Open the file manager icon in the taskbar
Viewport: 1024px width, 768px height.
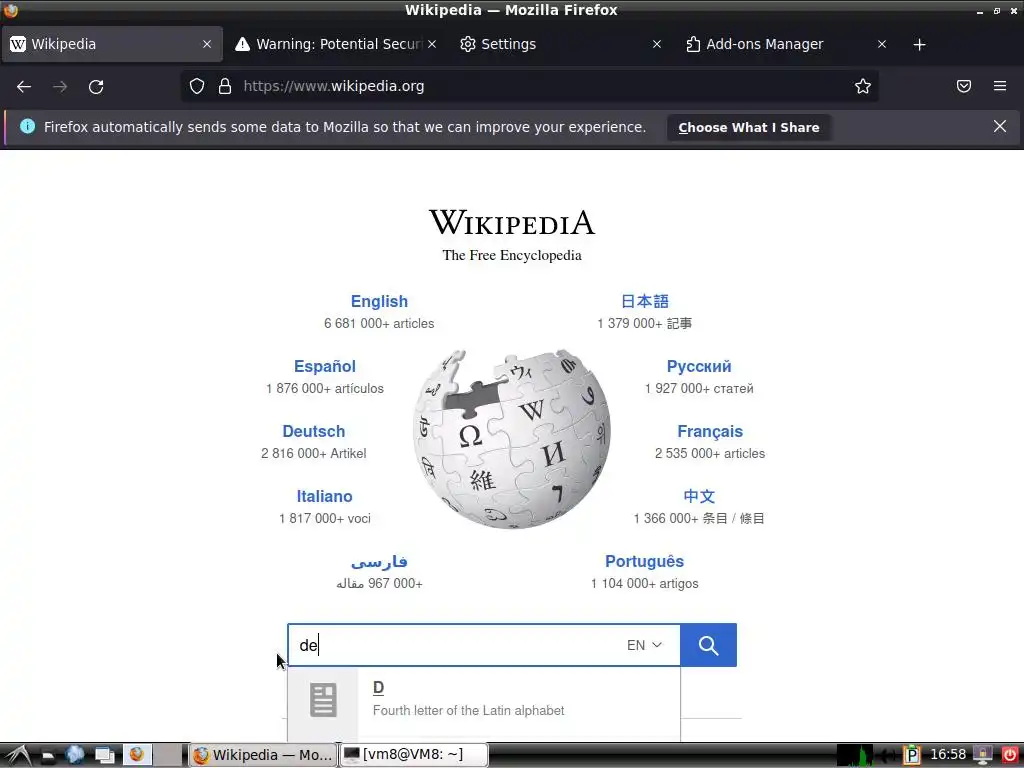(x=48, y=756)
